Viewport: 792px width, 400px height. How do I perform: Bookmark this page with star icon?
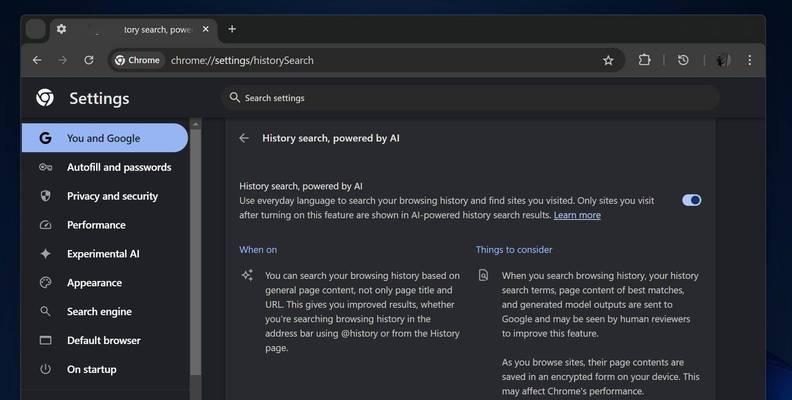click(608, 61)
